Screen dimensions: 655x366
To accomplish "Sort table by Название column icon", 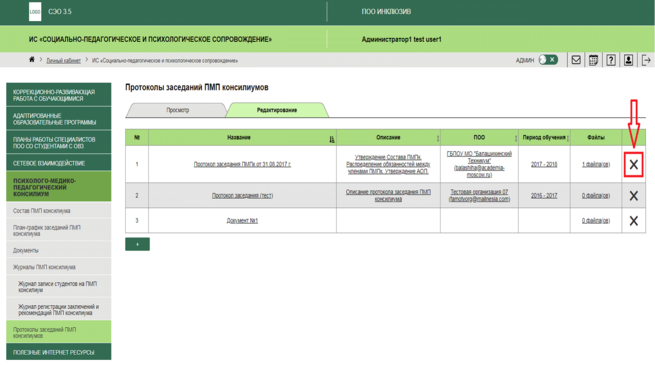I will coord(332,139).
